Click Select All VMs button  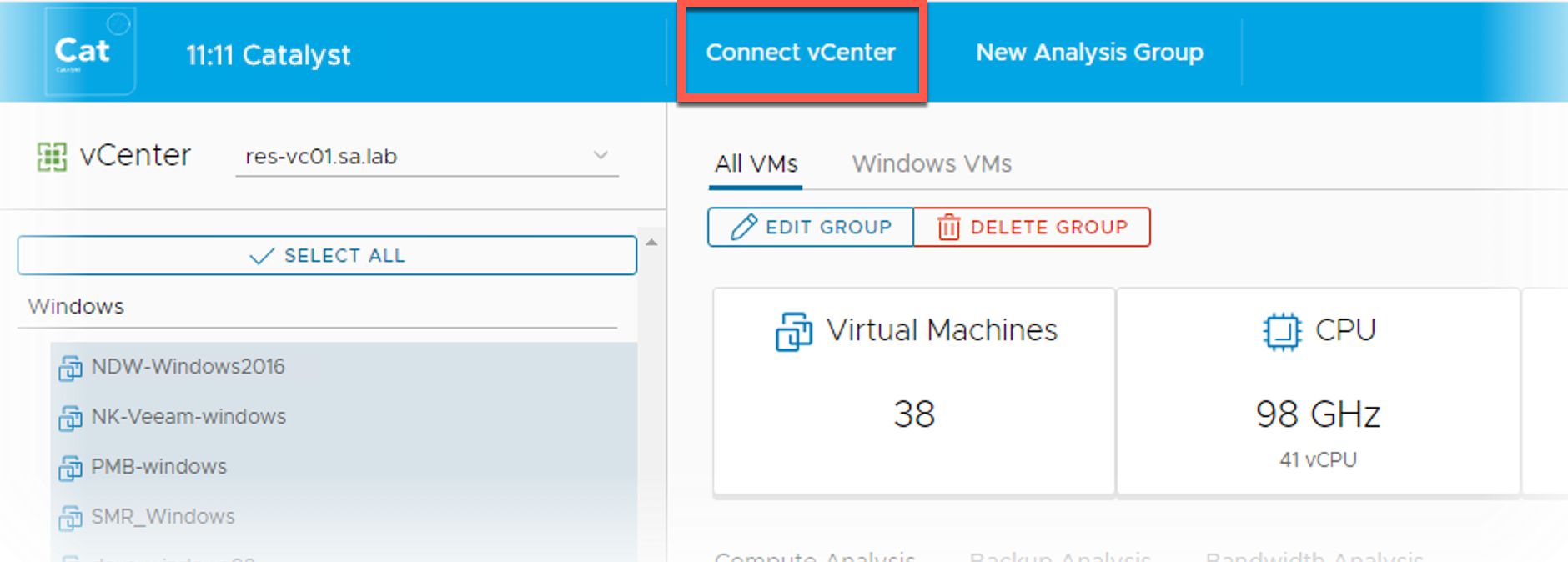click(x=327, y=255)
